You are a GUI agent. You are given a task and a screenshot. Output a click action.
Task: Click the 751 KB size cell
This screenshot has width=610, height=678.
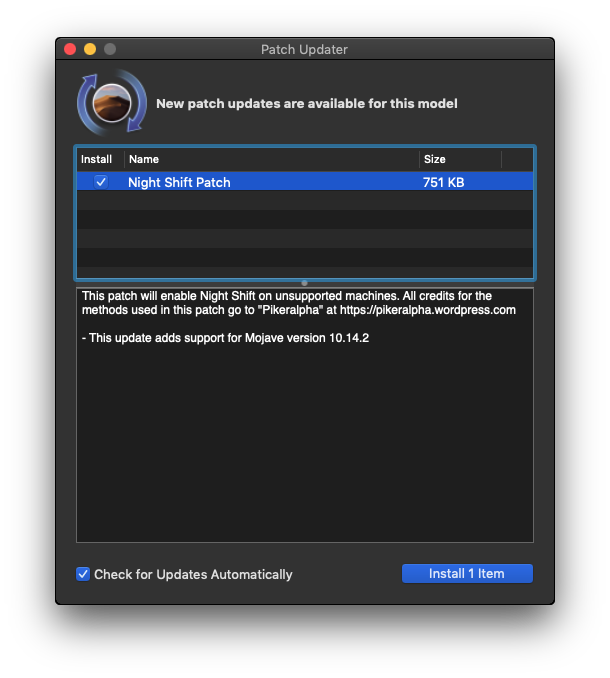pyautogui.click(x=443, y=182)
